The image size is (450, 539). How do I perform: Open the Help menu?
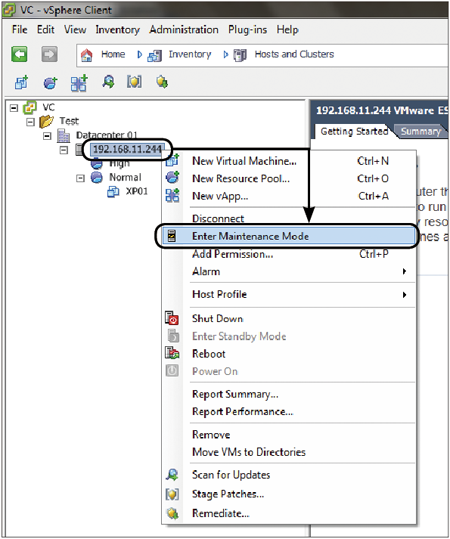(287, 30)
